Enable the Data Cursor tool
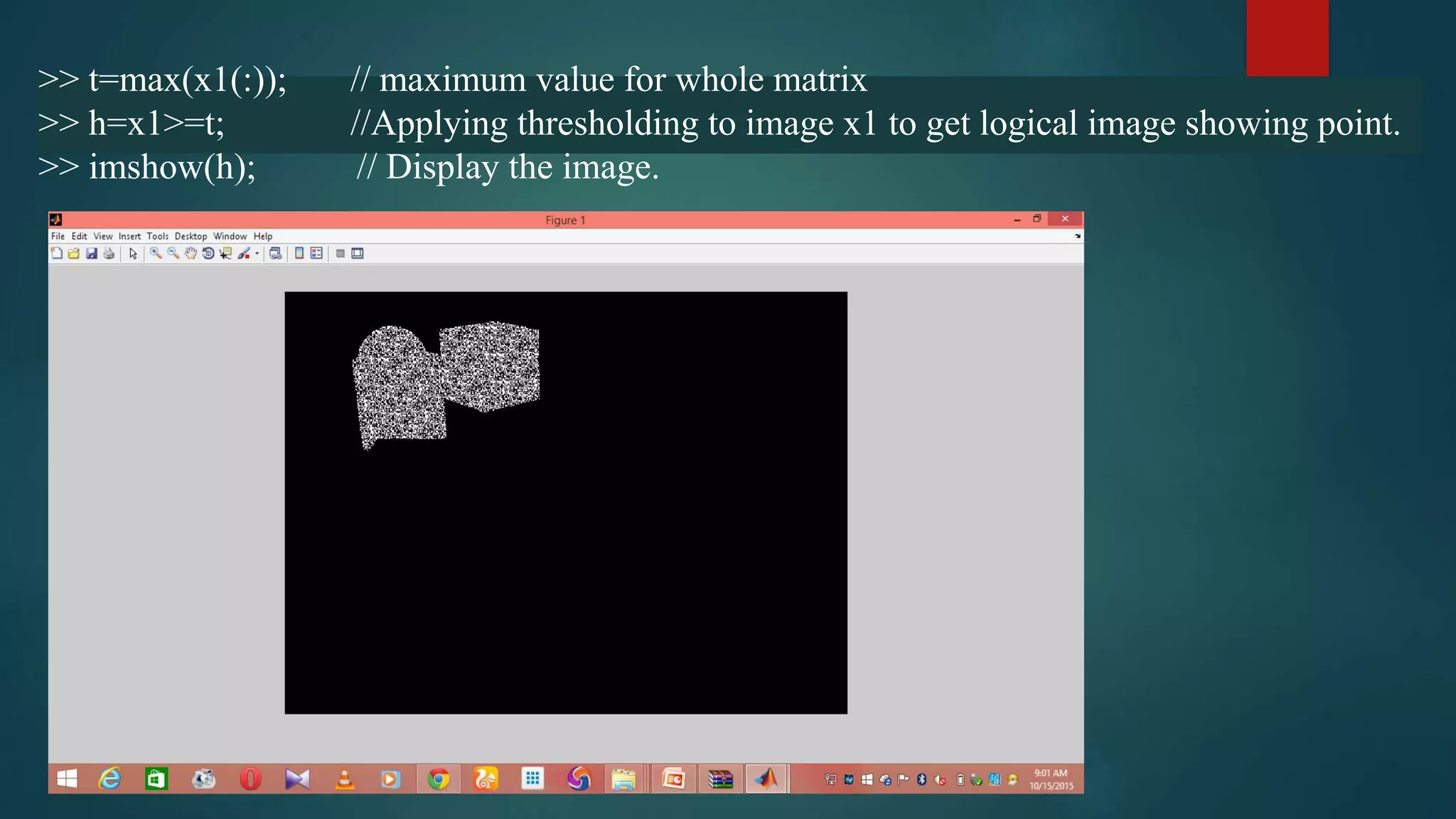Image resolution: width=1456 pixels, height=819 pixels. [226, 253]
